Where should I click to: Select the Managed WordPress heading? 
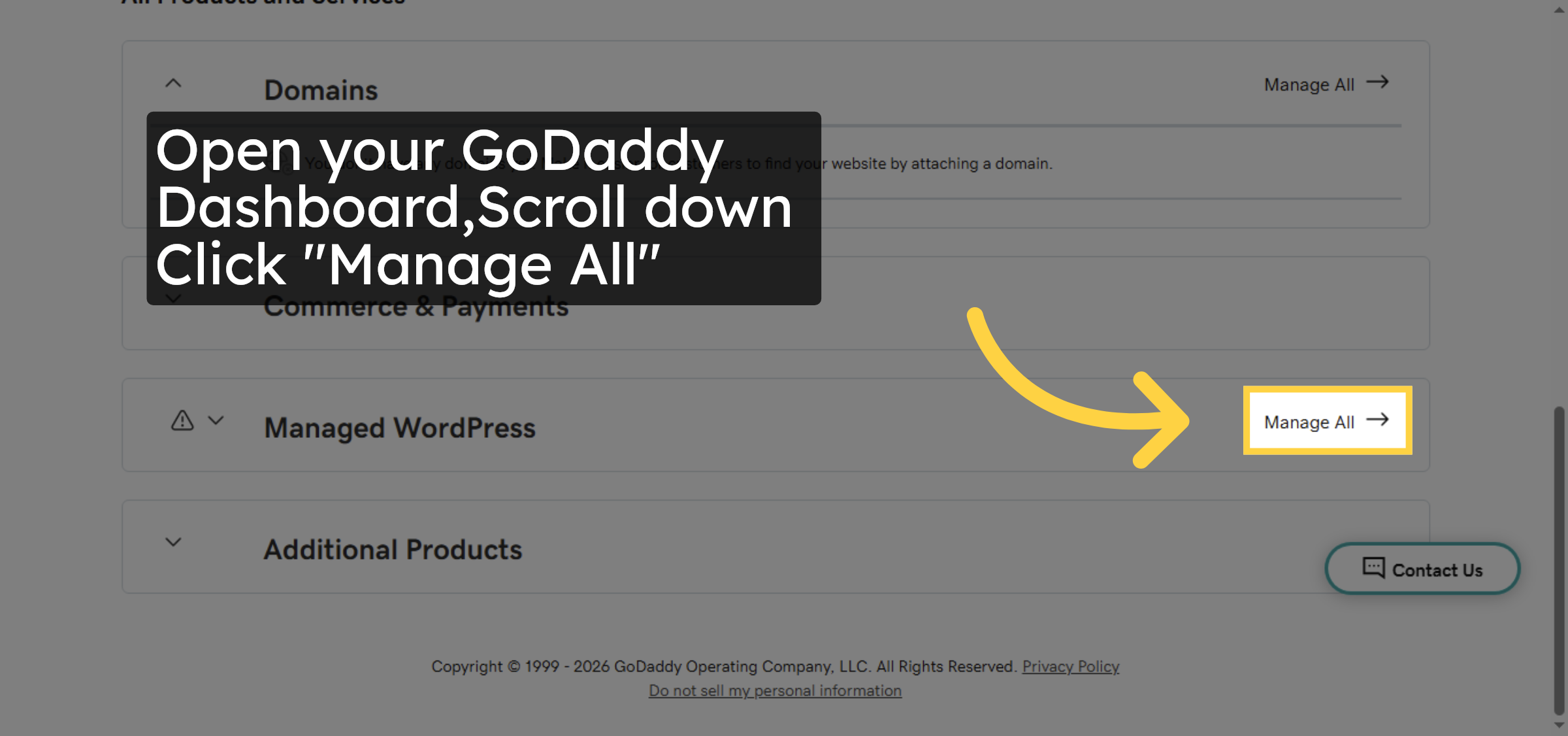tap(399, 428)
